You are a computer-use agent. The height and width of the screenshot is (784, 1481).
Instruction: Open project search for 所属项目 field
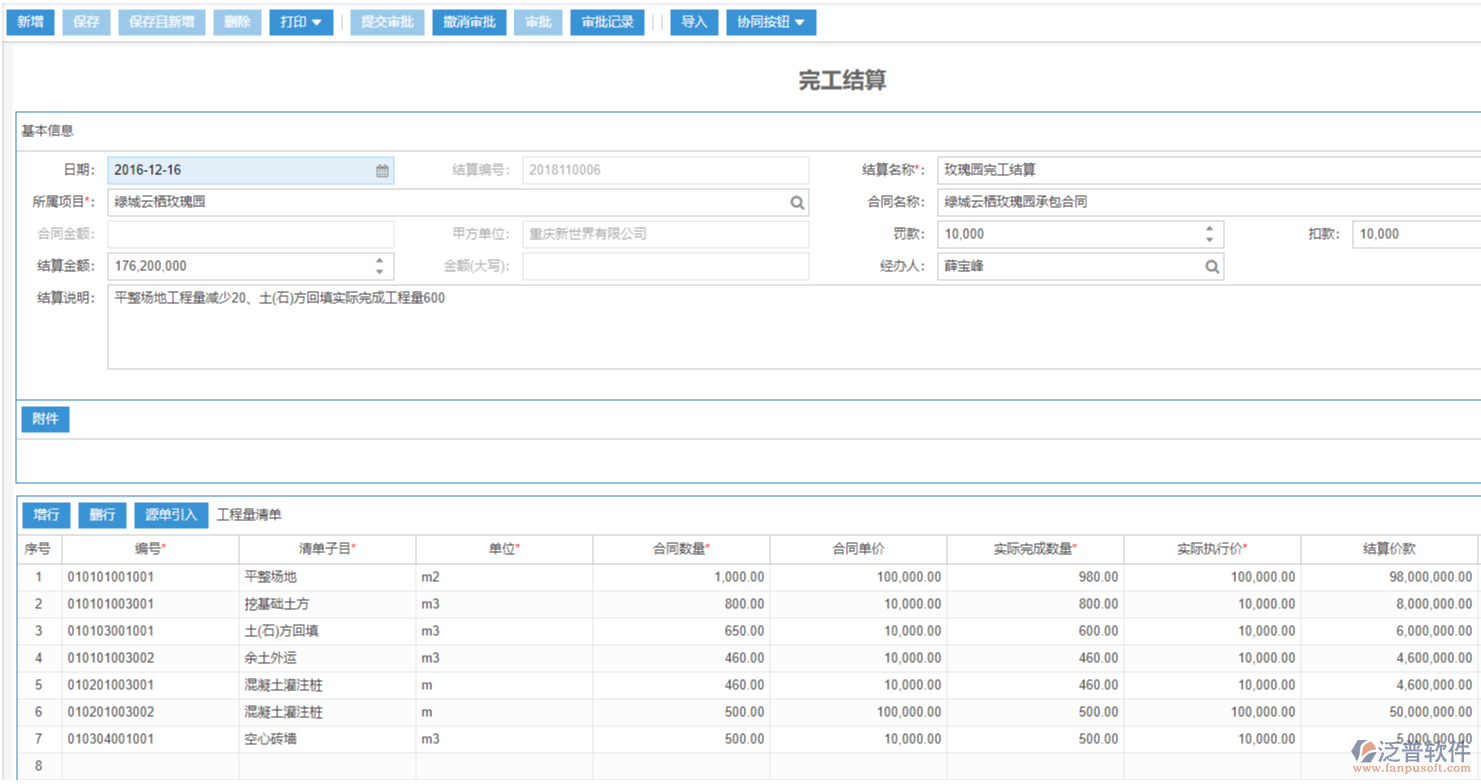click(797, 202)
